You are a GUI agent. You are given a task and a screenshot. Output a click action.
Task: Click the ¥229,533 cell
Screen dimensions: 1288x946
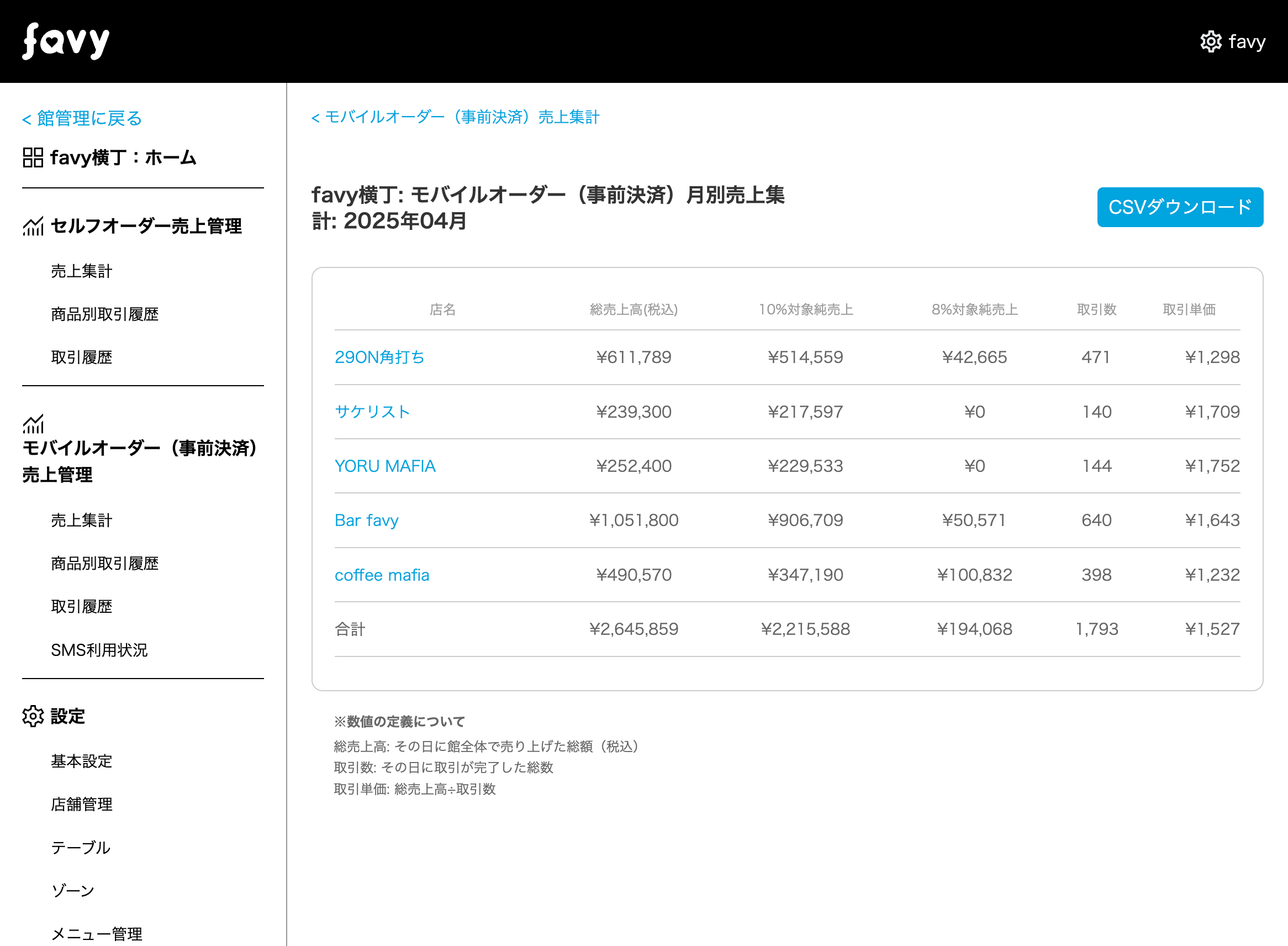tap(805, 466)
